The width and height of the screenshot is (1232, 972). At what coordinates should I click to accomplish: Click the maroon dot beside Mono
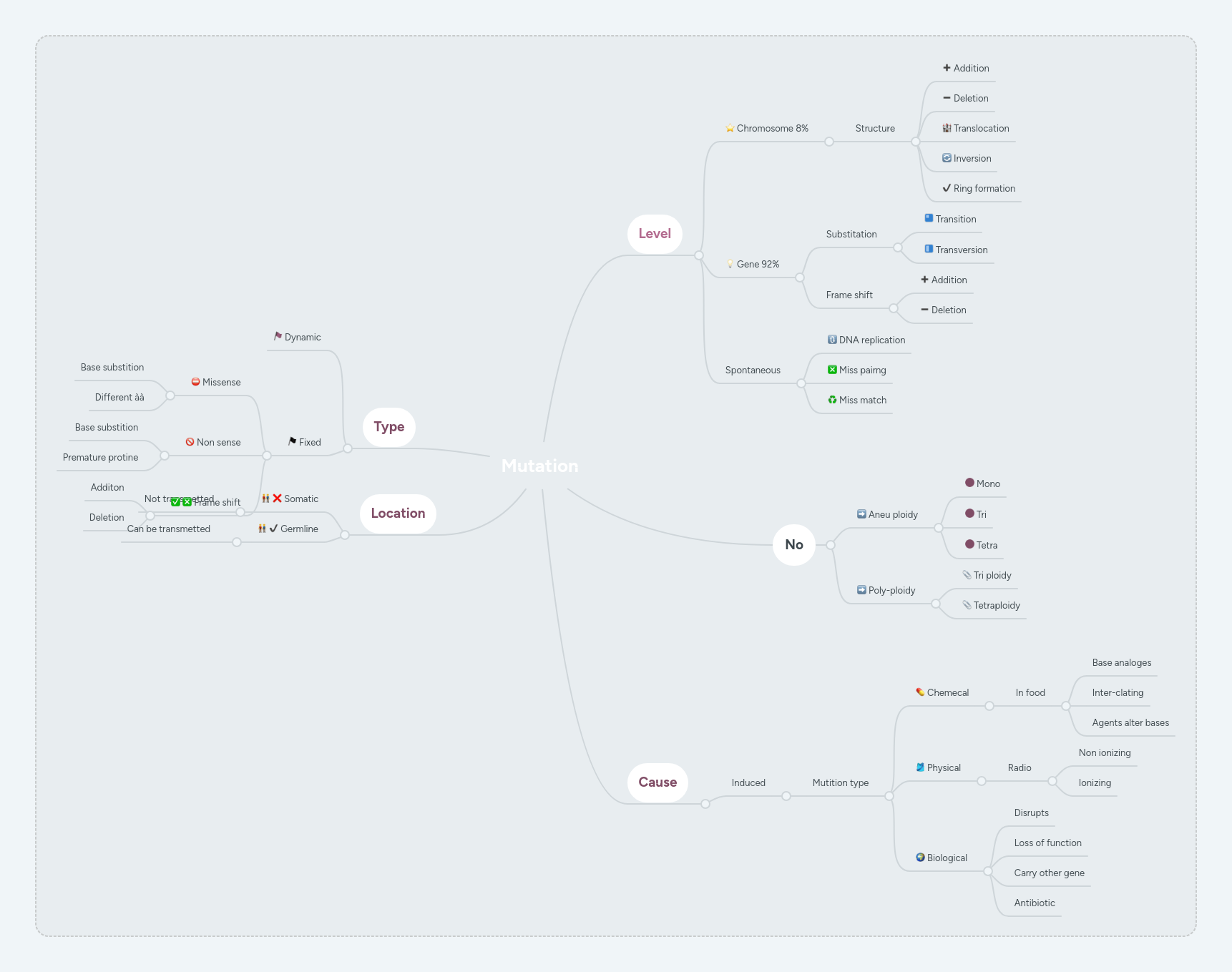[x=969, y=483]
